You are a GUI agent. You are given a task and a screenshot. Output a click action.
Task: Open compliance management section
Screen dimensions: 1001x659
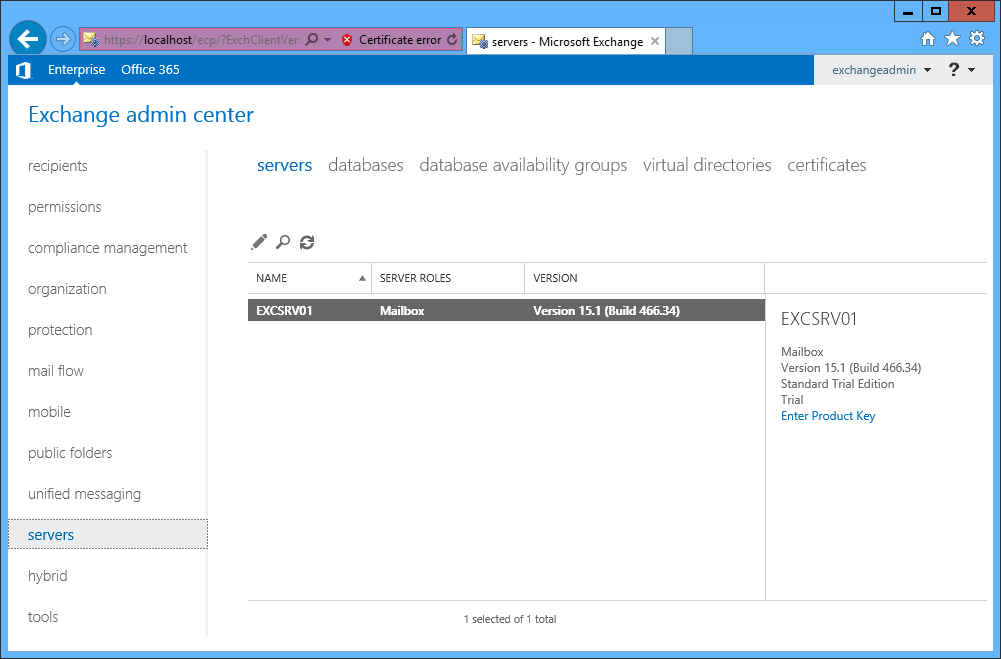(107, 248)
